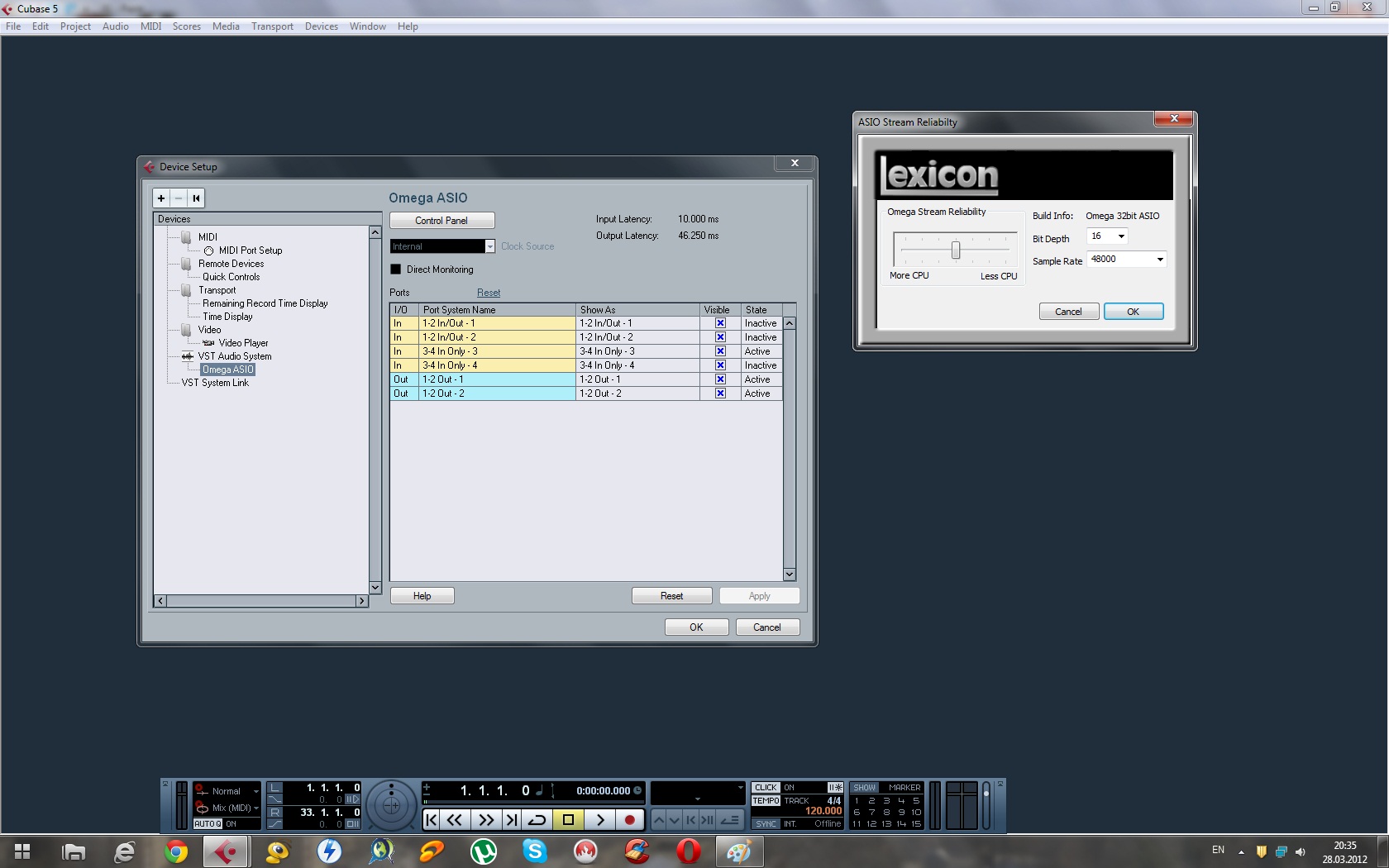Click the jog/shuttle wheel on transport
The height and width of the screenshot is (868, 1389).
pyautogui.click(x=392, y=805)
